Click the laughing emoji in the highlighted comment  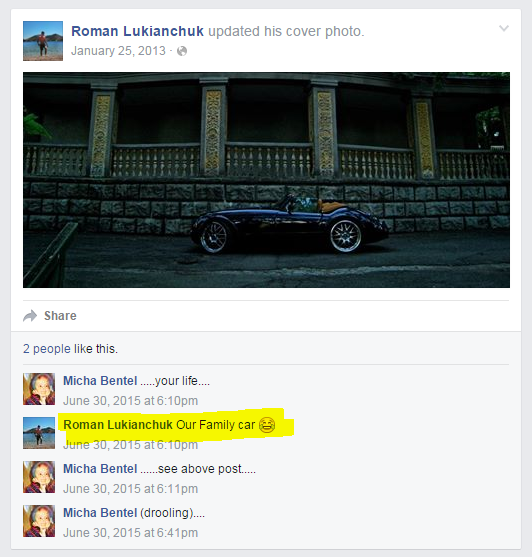coord(267,425)
